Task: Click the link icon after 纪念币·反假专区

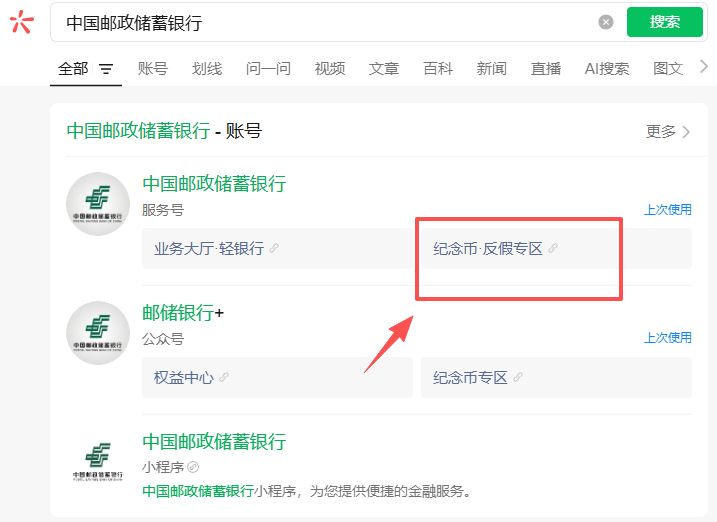Action: pos(553,248)
